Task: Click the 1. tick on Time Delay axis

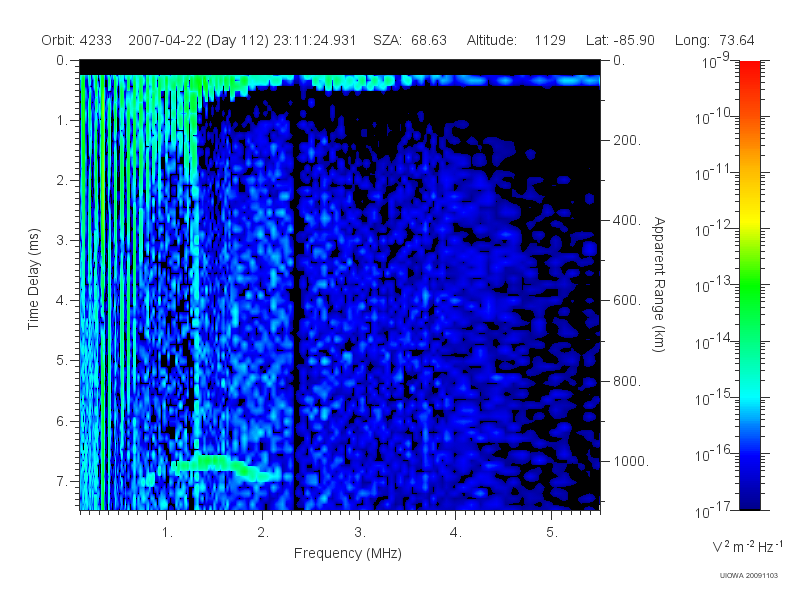Action: (62, 121)
